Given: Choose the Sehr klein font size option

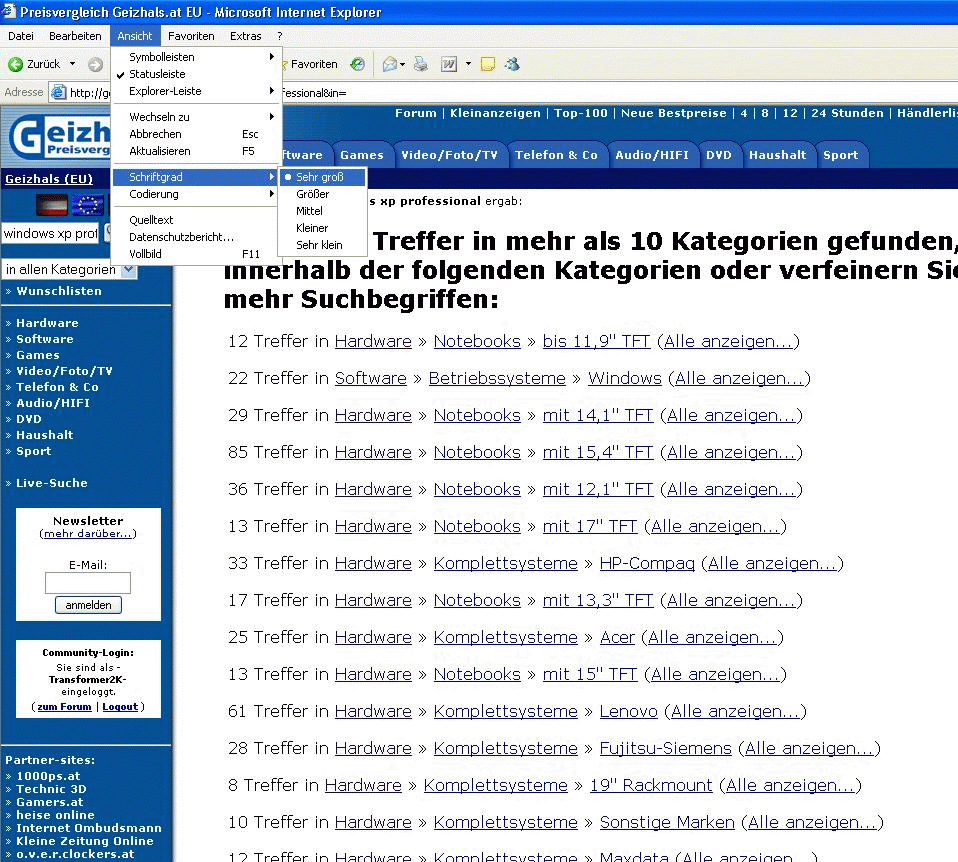Looking at the screenshot, I should tap(323, 246).
